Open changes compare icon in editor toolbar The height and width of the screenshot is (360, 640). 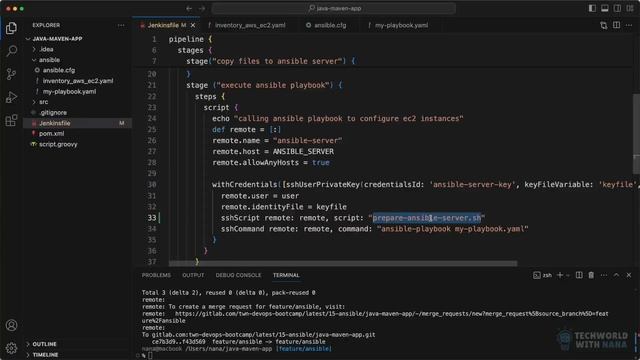pos(604,25)
